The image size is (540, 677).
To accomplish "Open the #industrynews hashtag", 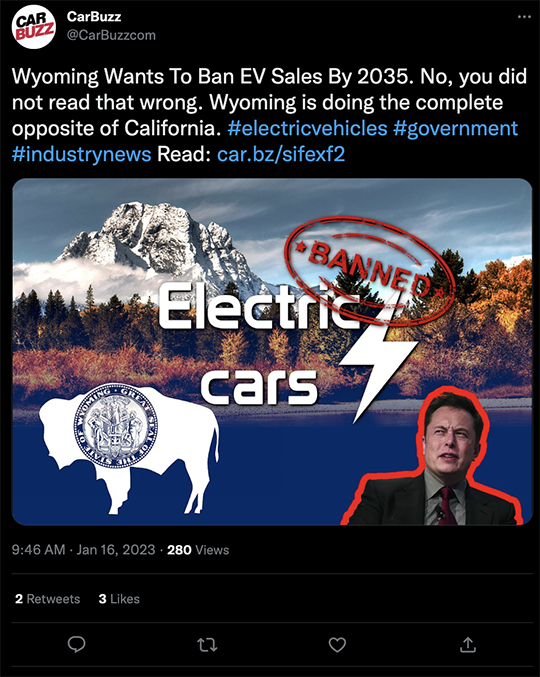I will click(x=82, y=154).
